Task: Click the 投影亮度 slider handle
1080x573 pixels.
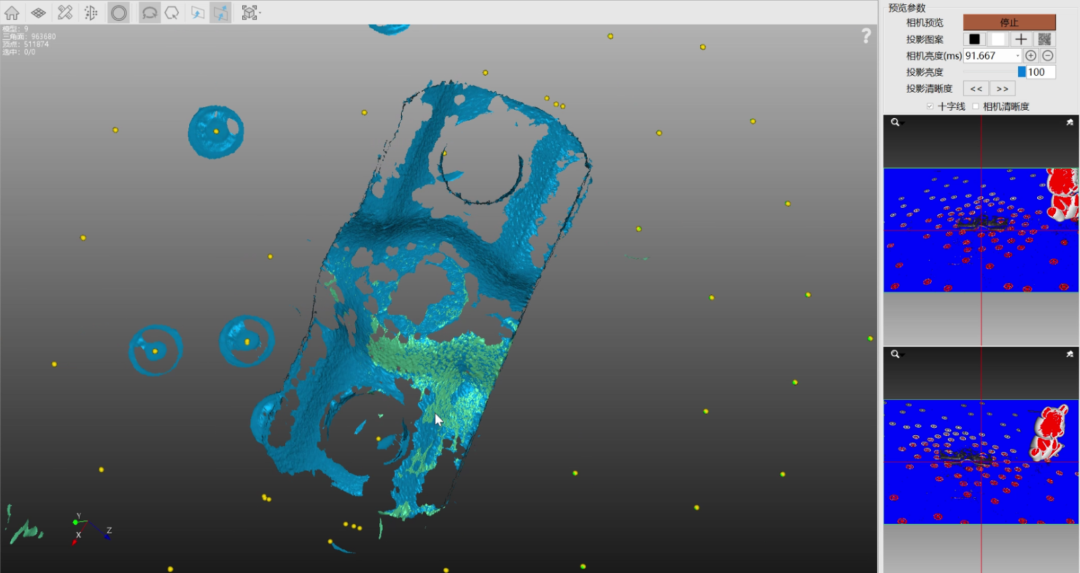Action: (x=1021, y=72)
